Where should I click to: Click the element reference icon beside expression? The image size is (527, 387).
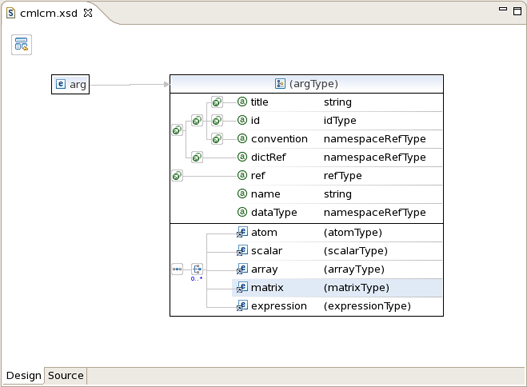click(242, 306)
